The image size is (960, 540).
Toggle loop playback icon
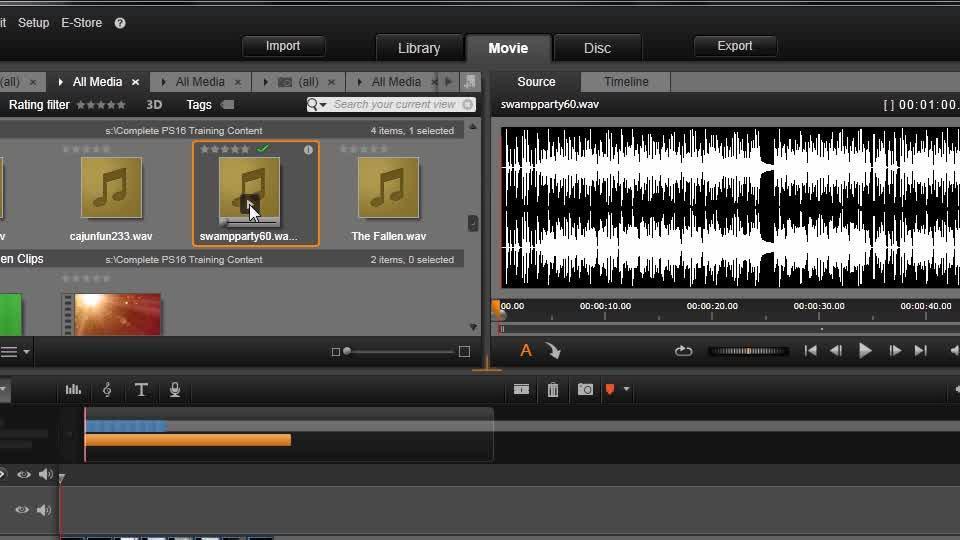coord(683,351)
